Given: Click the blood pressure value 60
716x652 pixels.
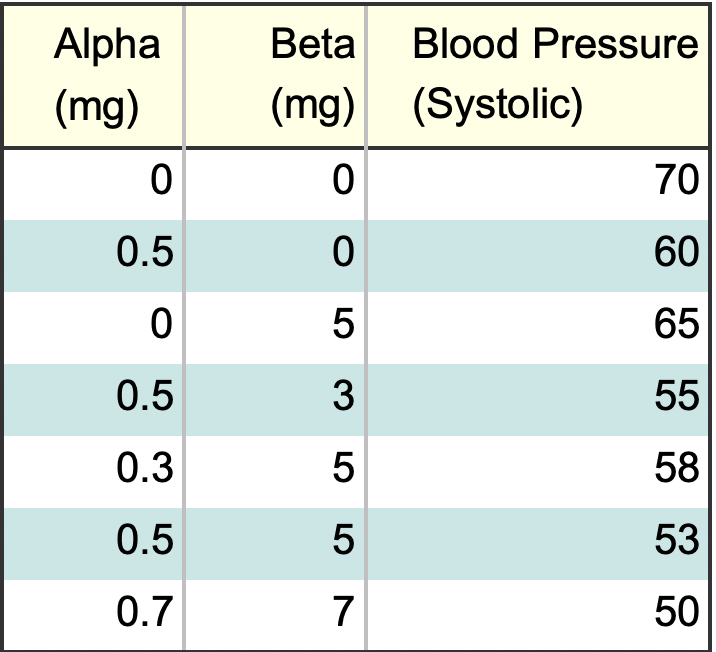Looking at the screenshot, I should [672, 254].
